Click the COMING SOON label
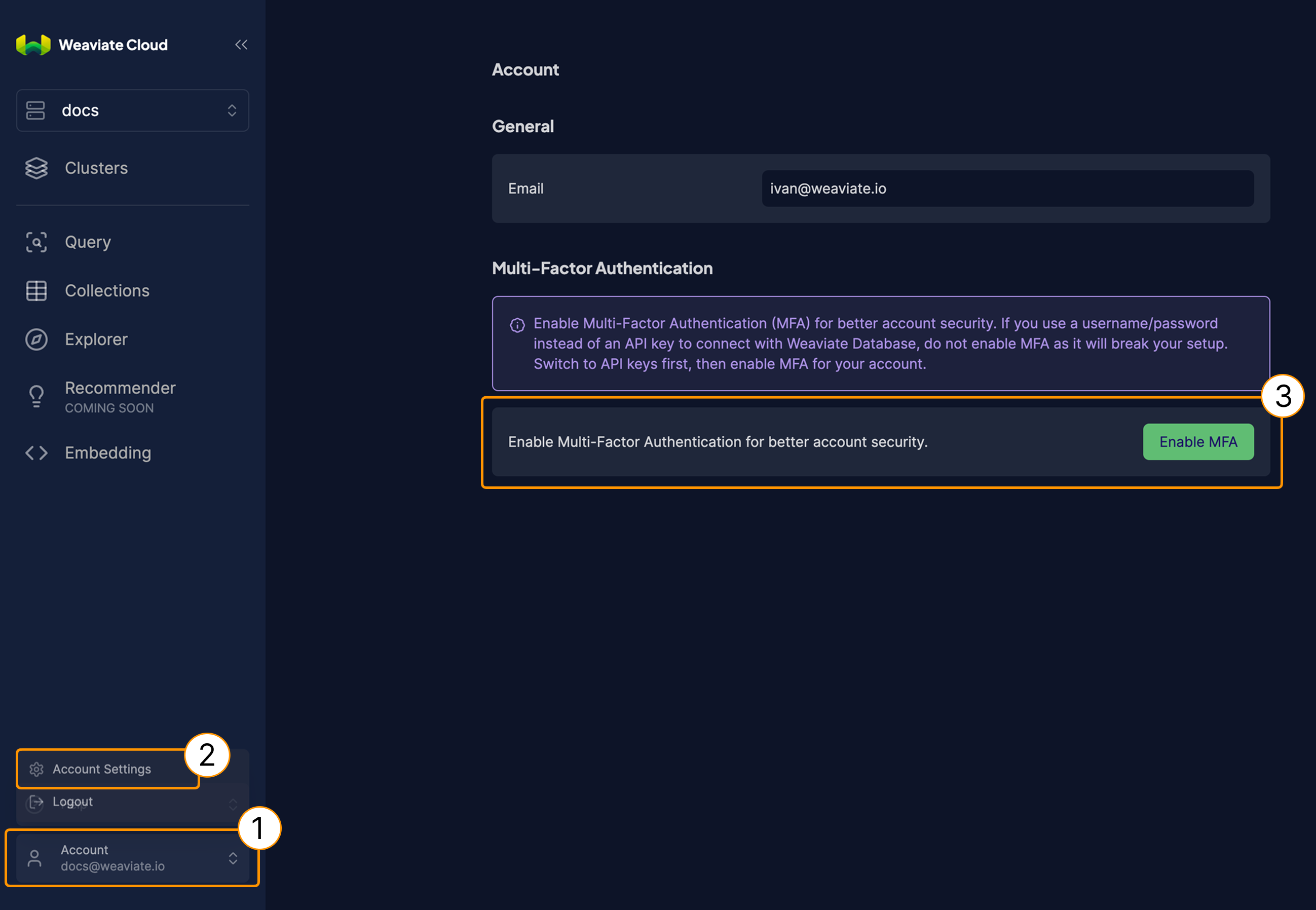1316x910 pixels. point(109,408)
